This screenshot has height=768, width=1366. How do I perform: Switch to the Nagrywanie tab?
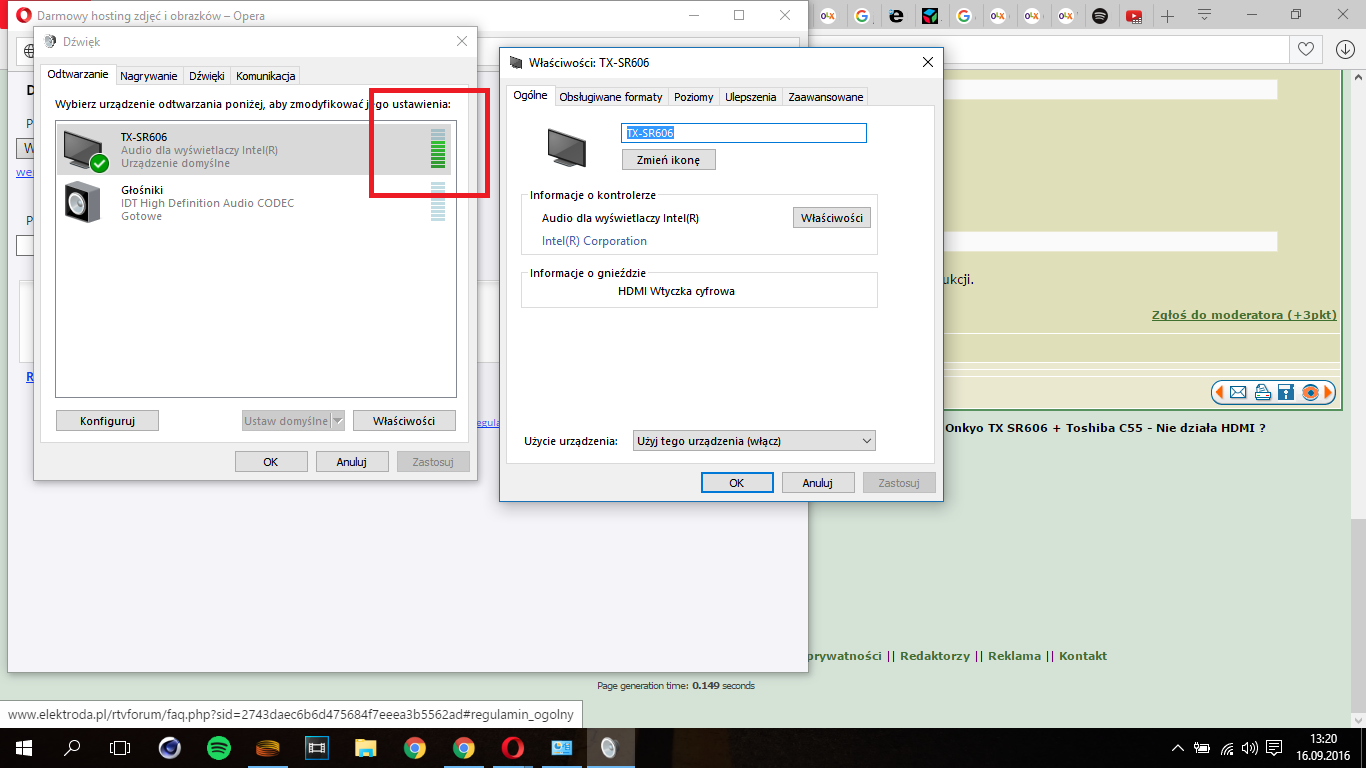tap(149, 76)
